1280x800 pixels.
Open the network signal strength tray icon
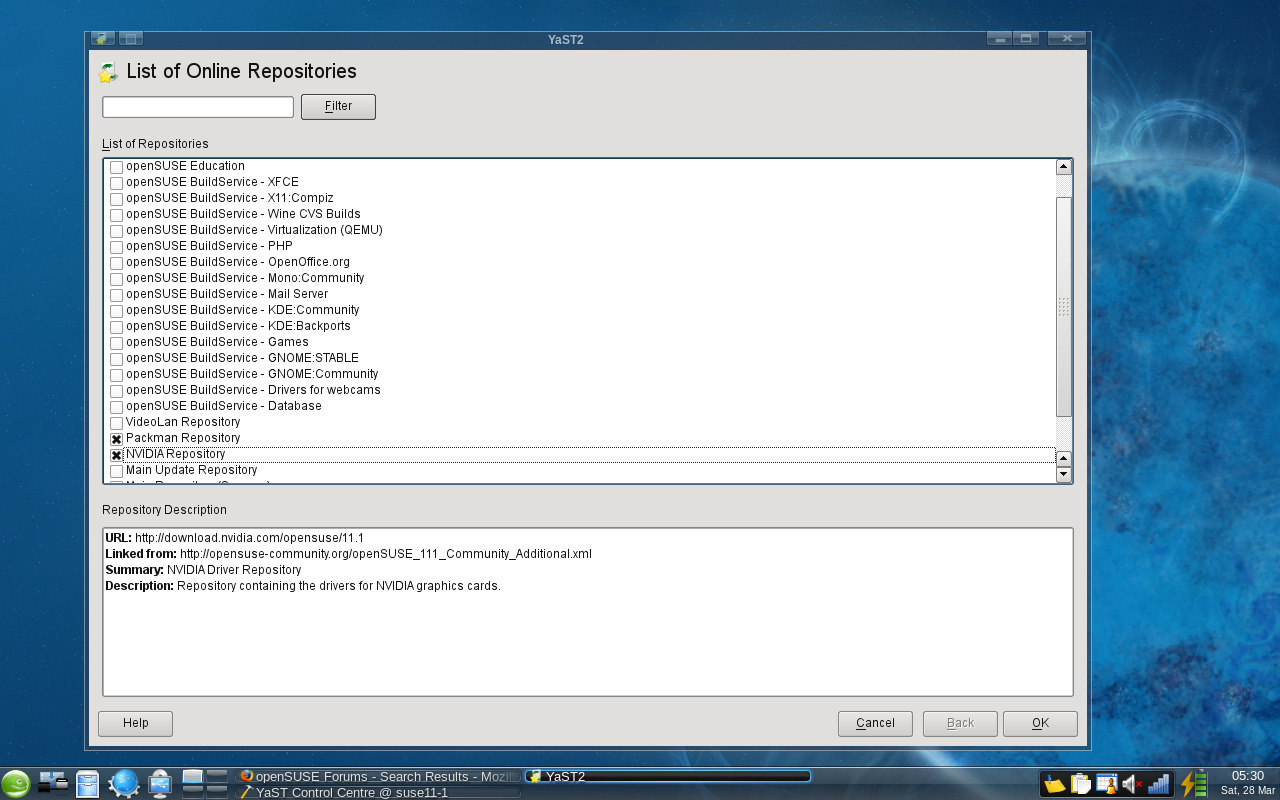(x=1159, y=784)
